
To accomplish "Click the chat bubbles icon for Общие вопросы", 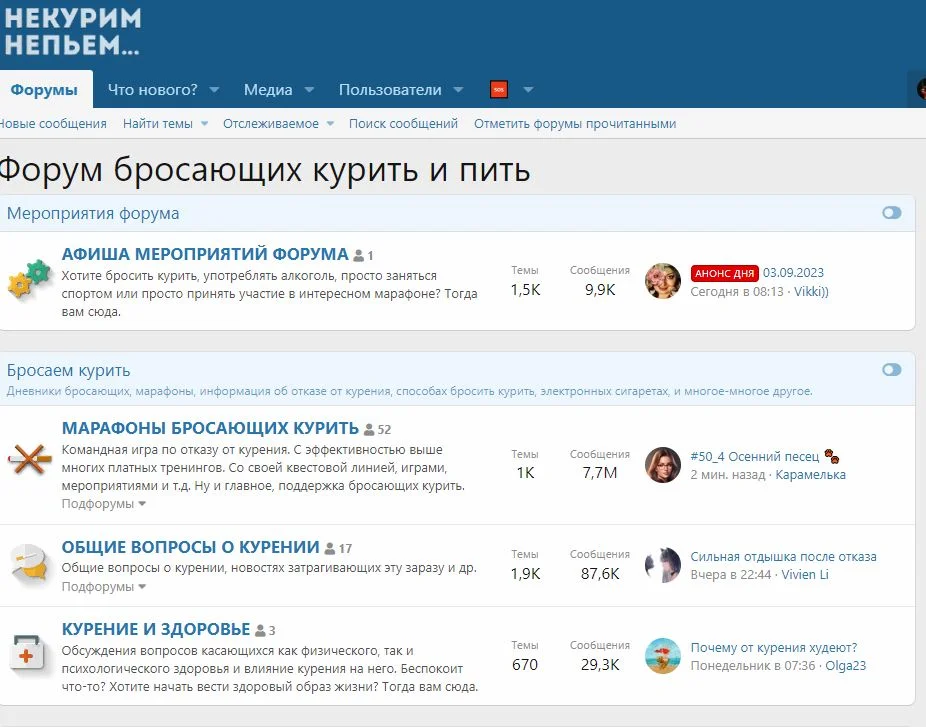I will pos(29,562).
